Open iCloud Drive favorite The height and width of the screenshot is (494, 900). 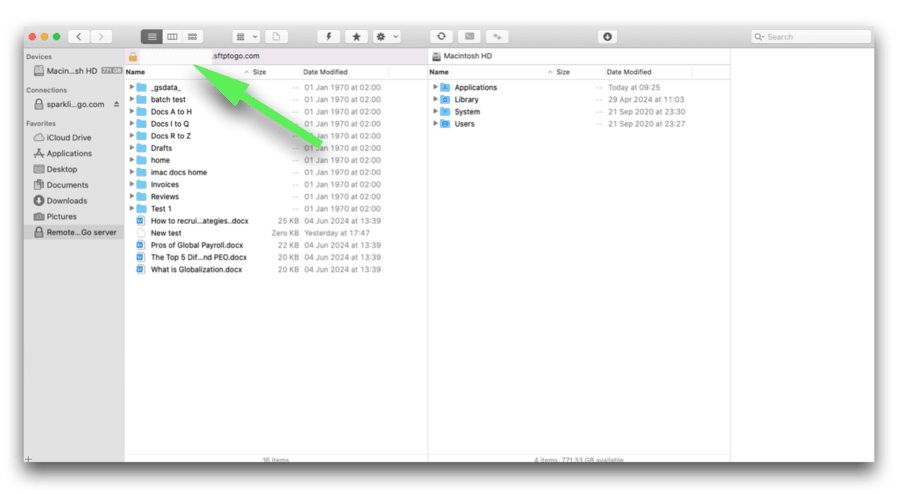[x=74, y=138]
